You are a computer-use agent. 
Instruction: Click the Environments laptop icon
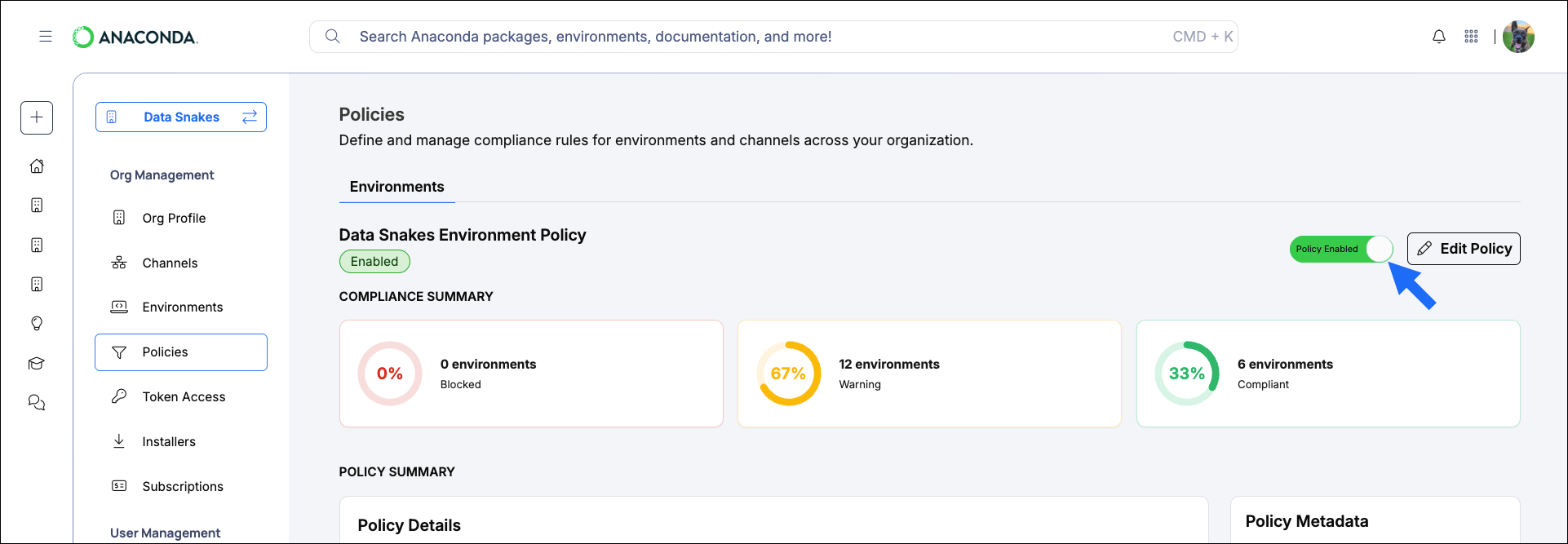pyautogui.click(x=119, y=307)
